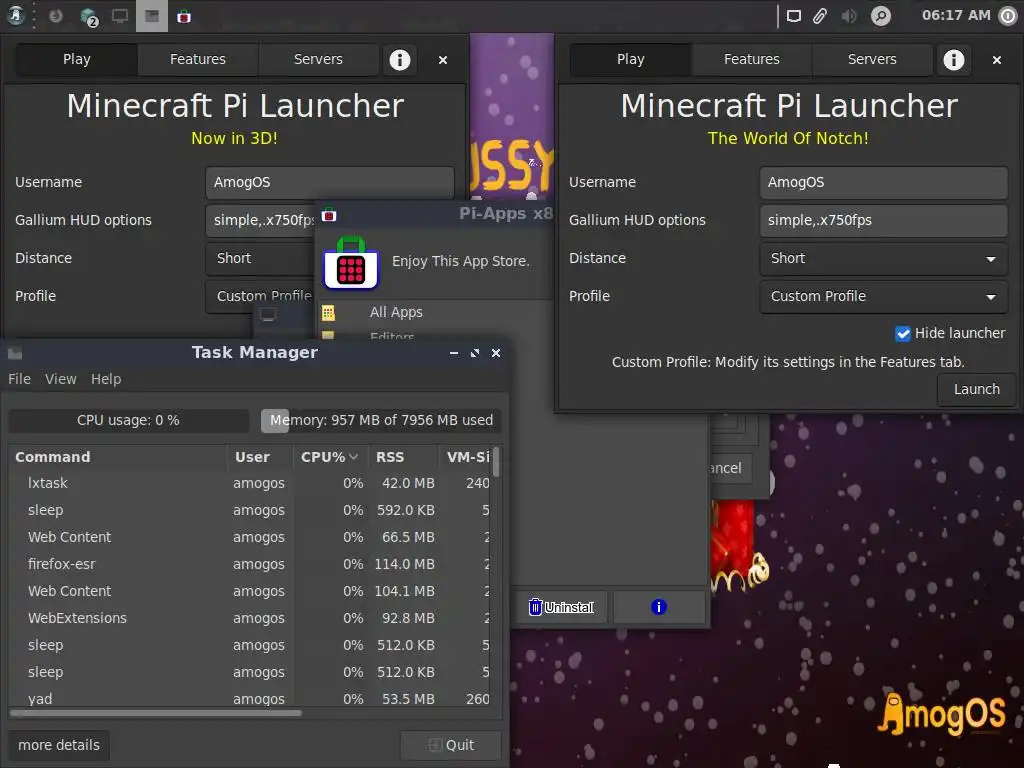Select the firefox-esr process row
1024x768 pixels.
tap(250, 564)
